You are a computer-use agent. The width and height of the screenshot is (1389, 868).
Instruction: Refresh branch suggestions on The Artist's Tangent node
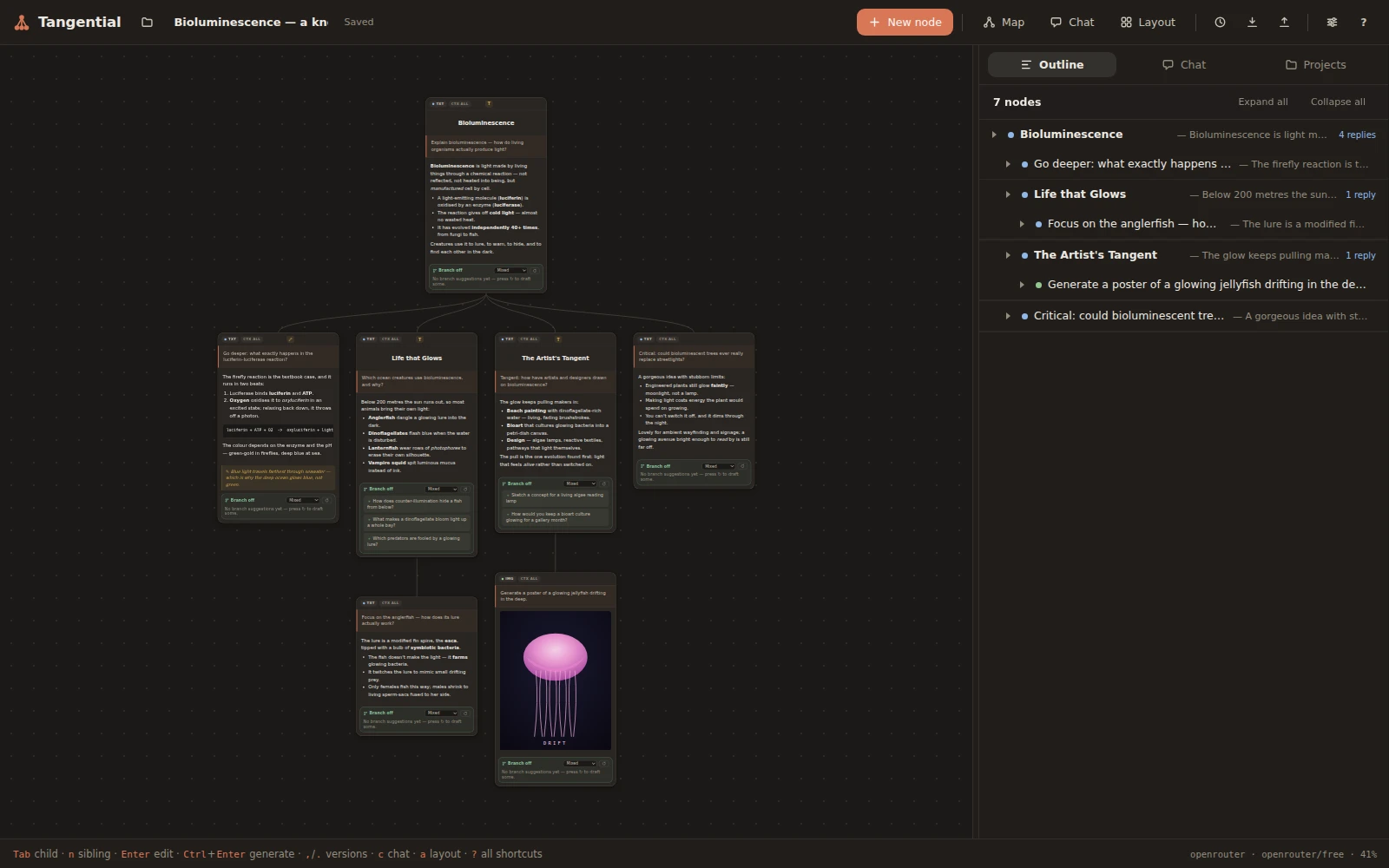(x=604, y=483)
